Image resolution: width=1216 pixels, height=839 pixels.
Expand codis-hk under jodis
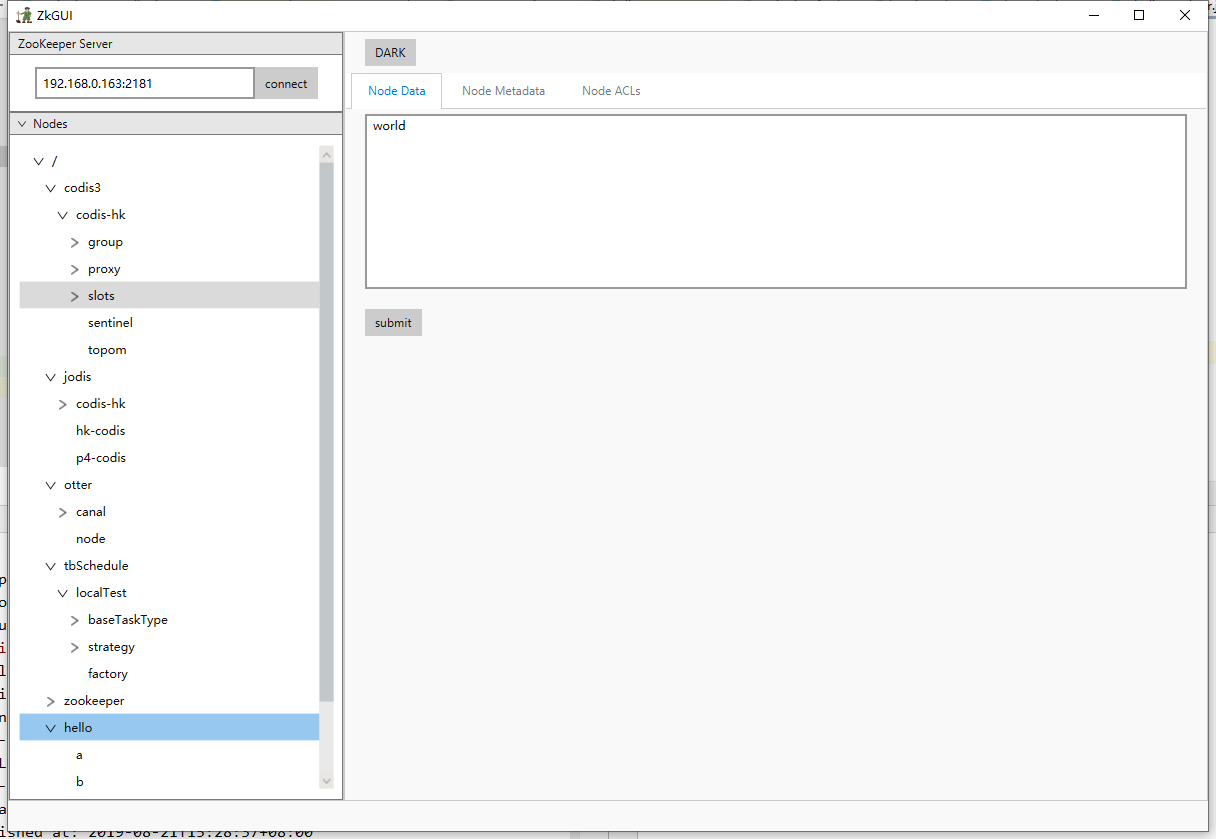[x=63, y=404]
